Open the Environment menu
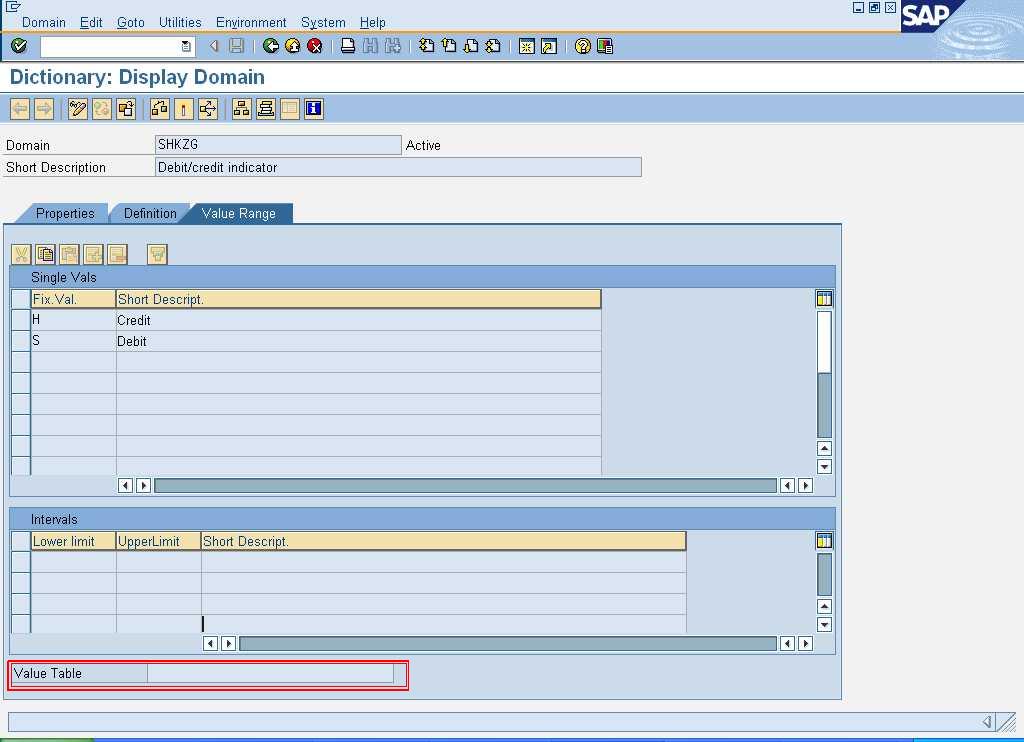The image size is (1024, 742). [251, 22]
